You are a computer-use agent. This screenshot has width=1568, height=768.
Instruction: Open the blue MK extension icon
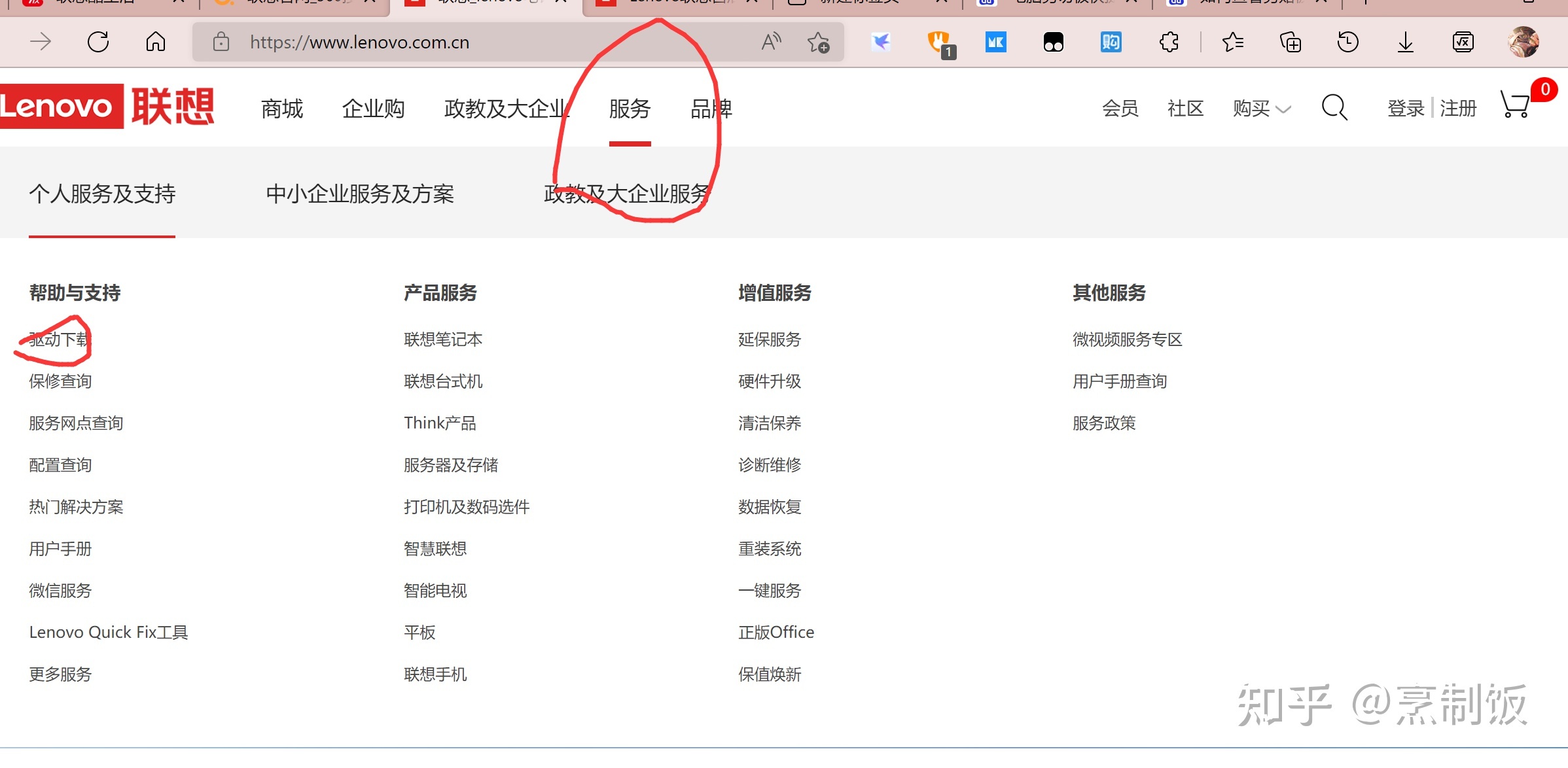tap(996, 43)
